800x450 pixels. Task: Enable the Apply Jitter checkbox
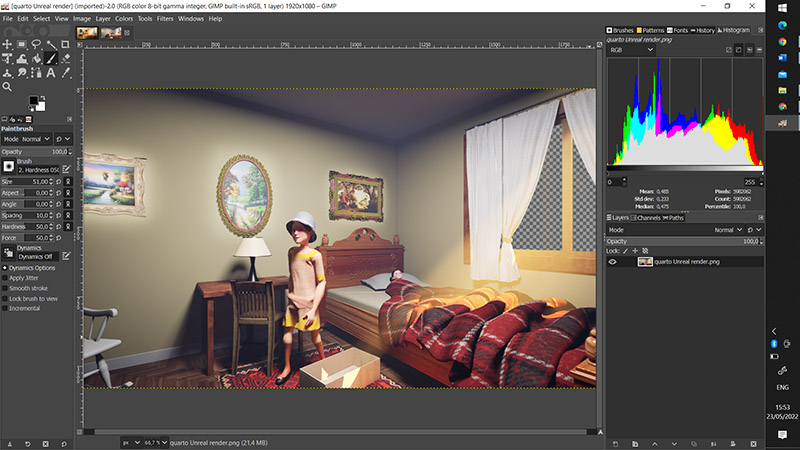(4, 279)
